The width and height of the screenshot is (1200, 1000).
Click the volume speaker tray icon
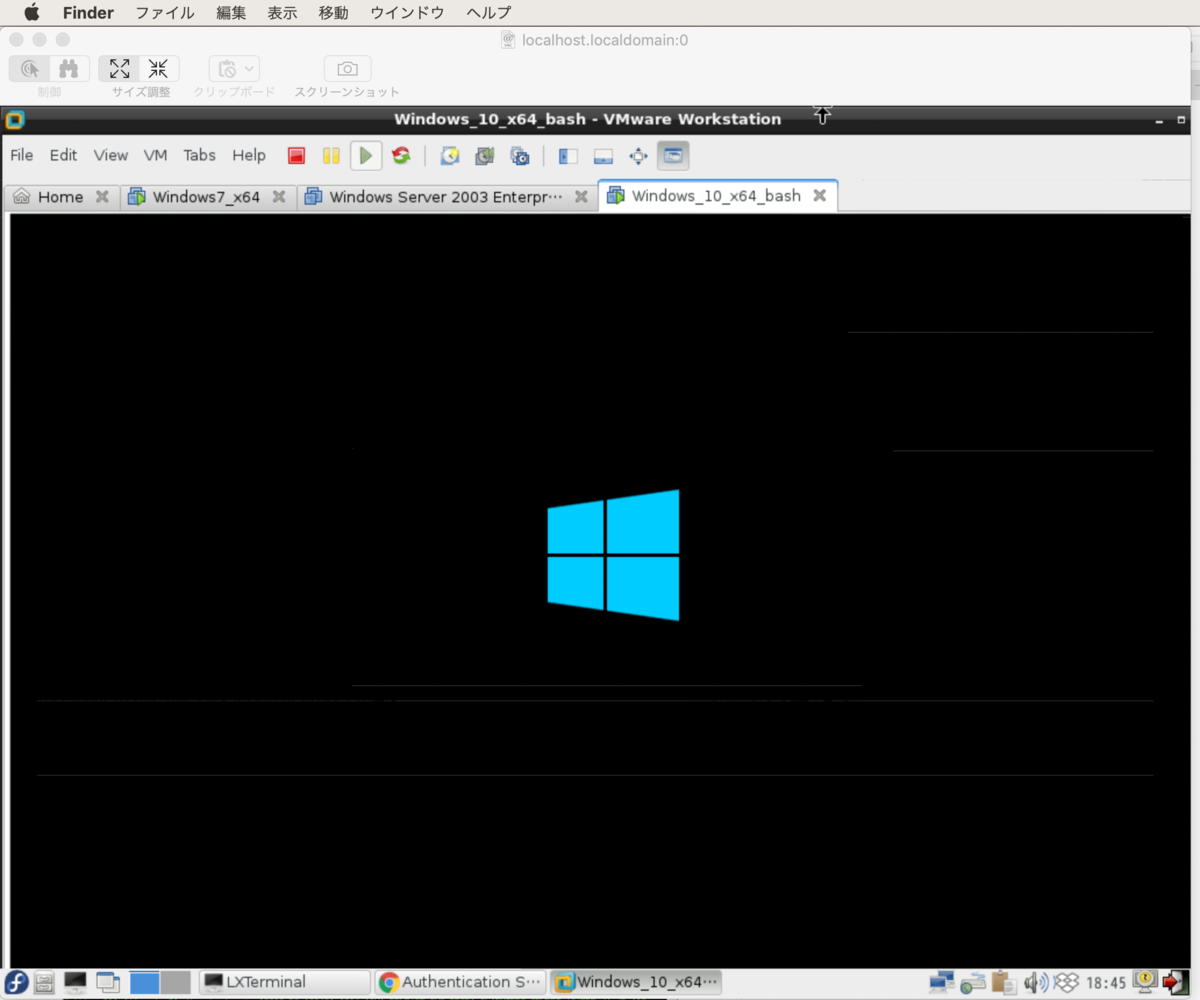pos(1037,982)
